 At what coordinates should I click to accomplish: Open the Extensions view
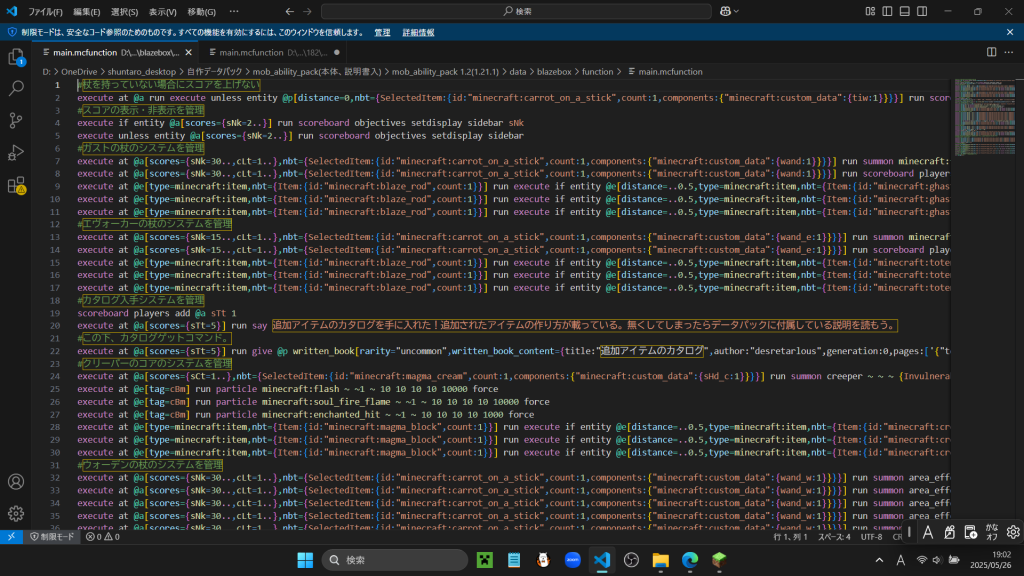pos(16,185)
